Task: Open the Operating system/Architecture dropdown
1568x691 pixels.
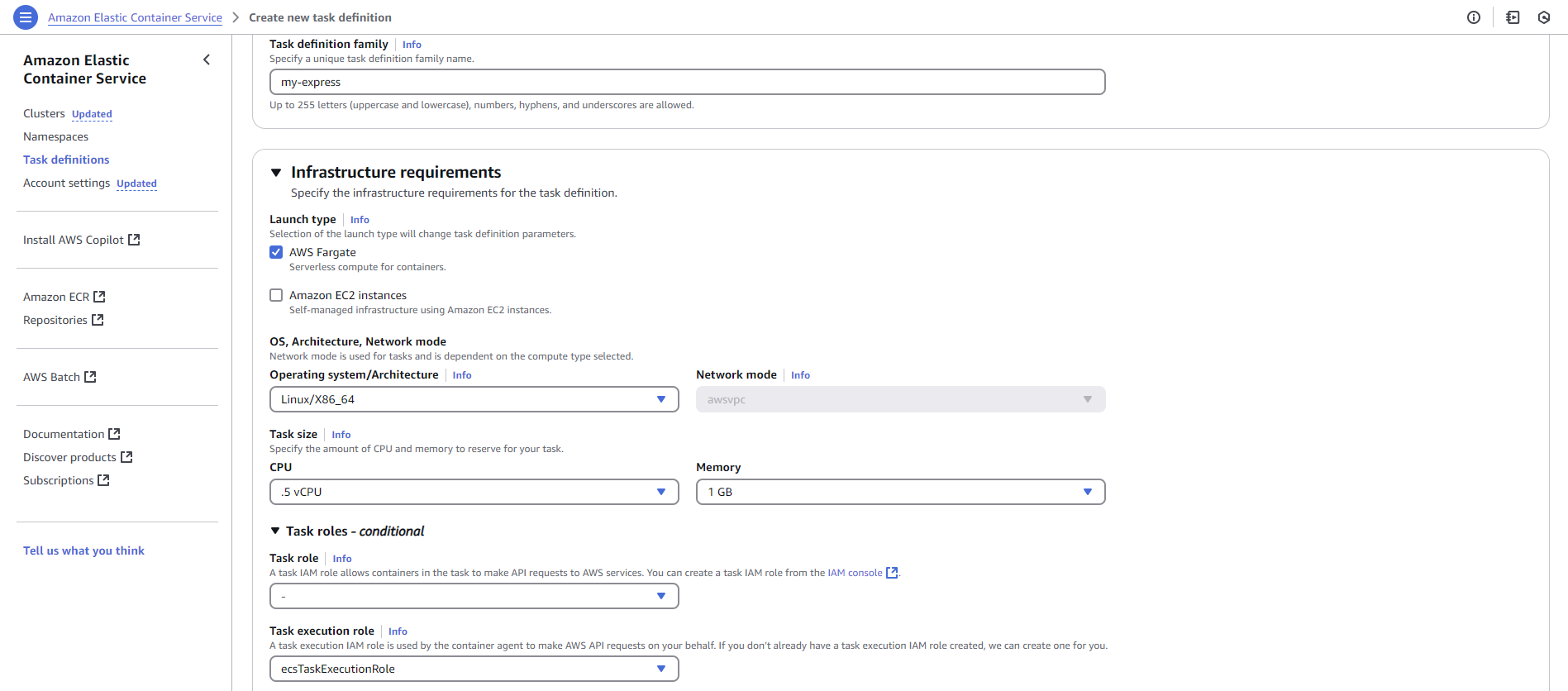Action: pos(474,399)
